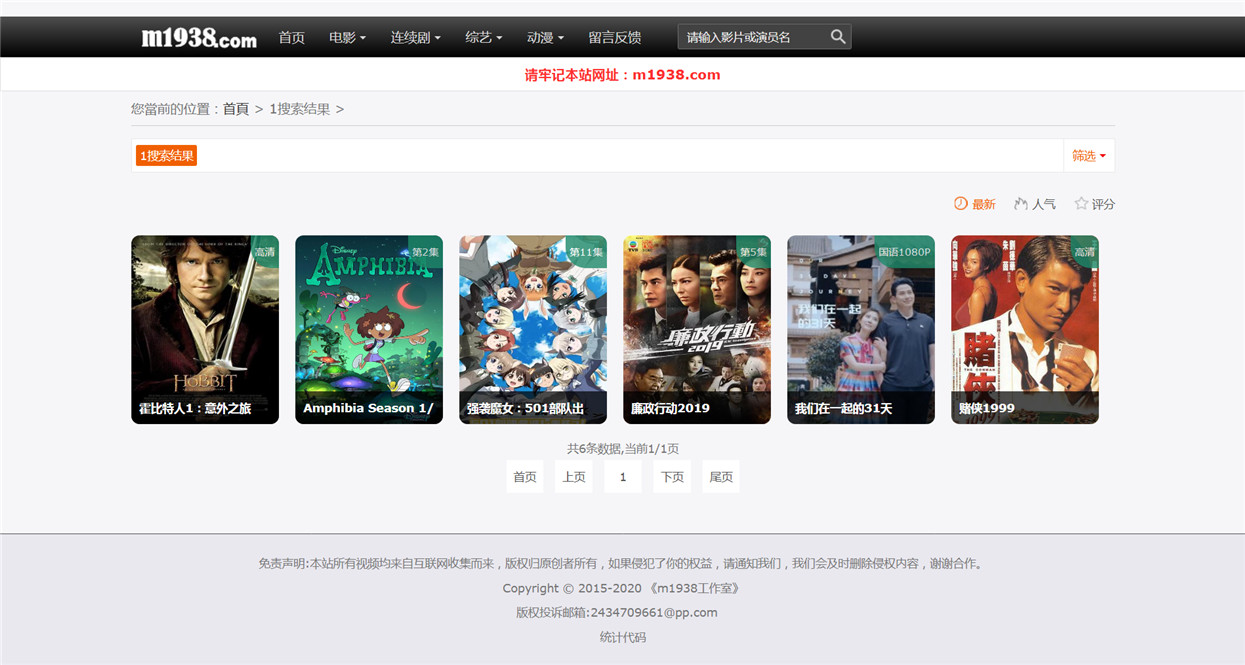Click the 下页 pagination button
The image size is (1245, 665).
click(x=672, y=477)
